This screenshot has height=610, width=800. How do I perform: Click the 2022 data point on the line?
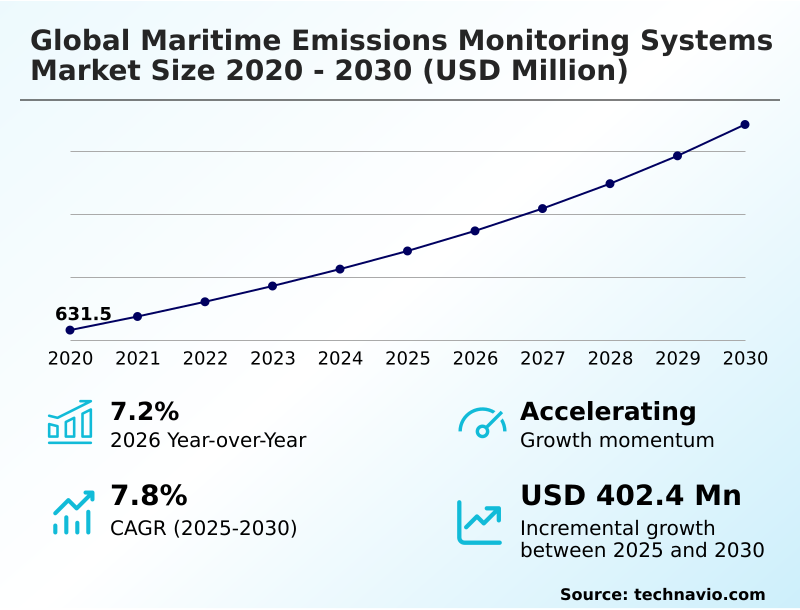205,301
